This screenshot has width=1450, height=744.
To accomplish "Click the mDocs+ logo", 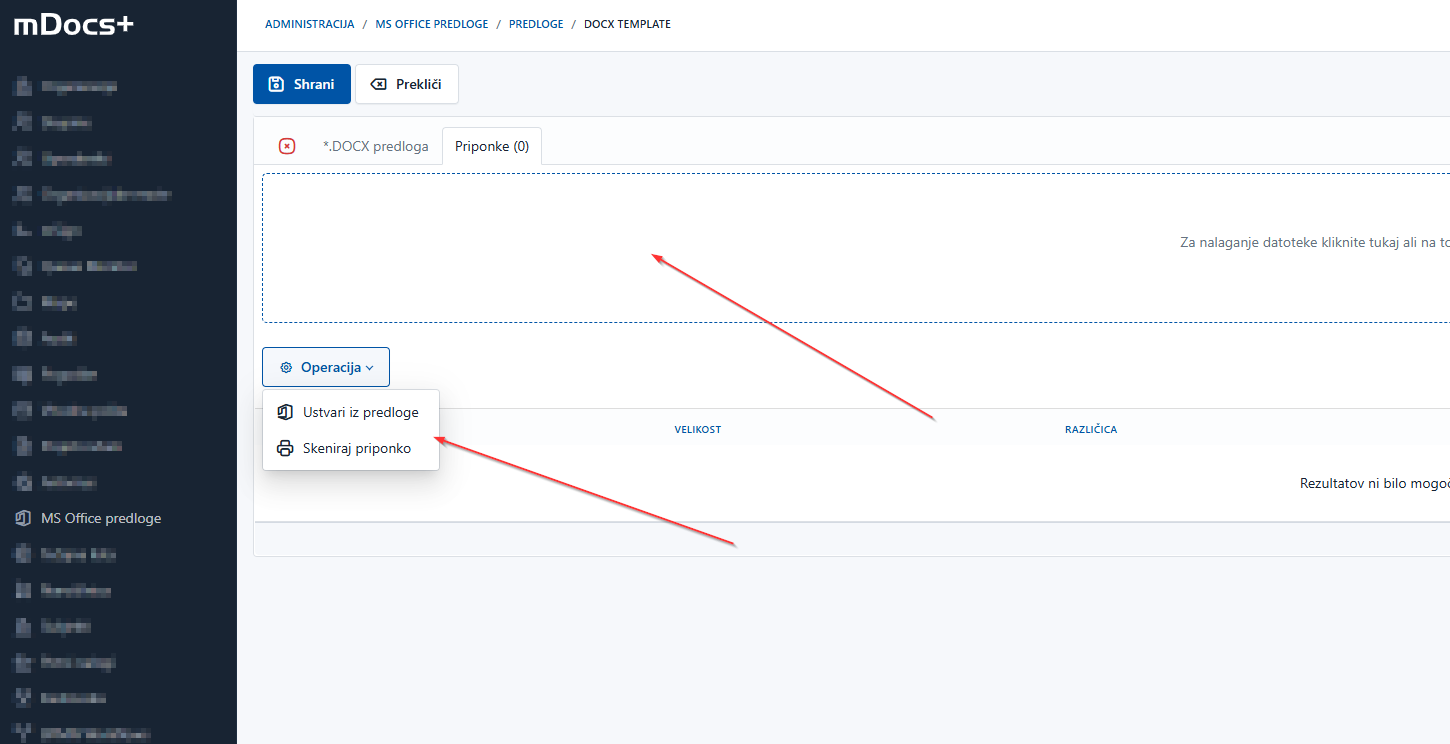I will 73,25.
